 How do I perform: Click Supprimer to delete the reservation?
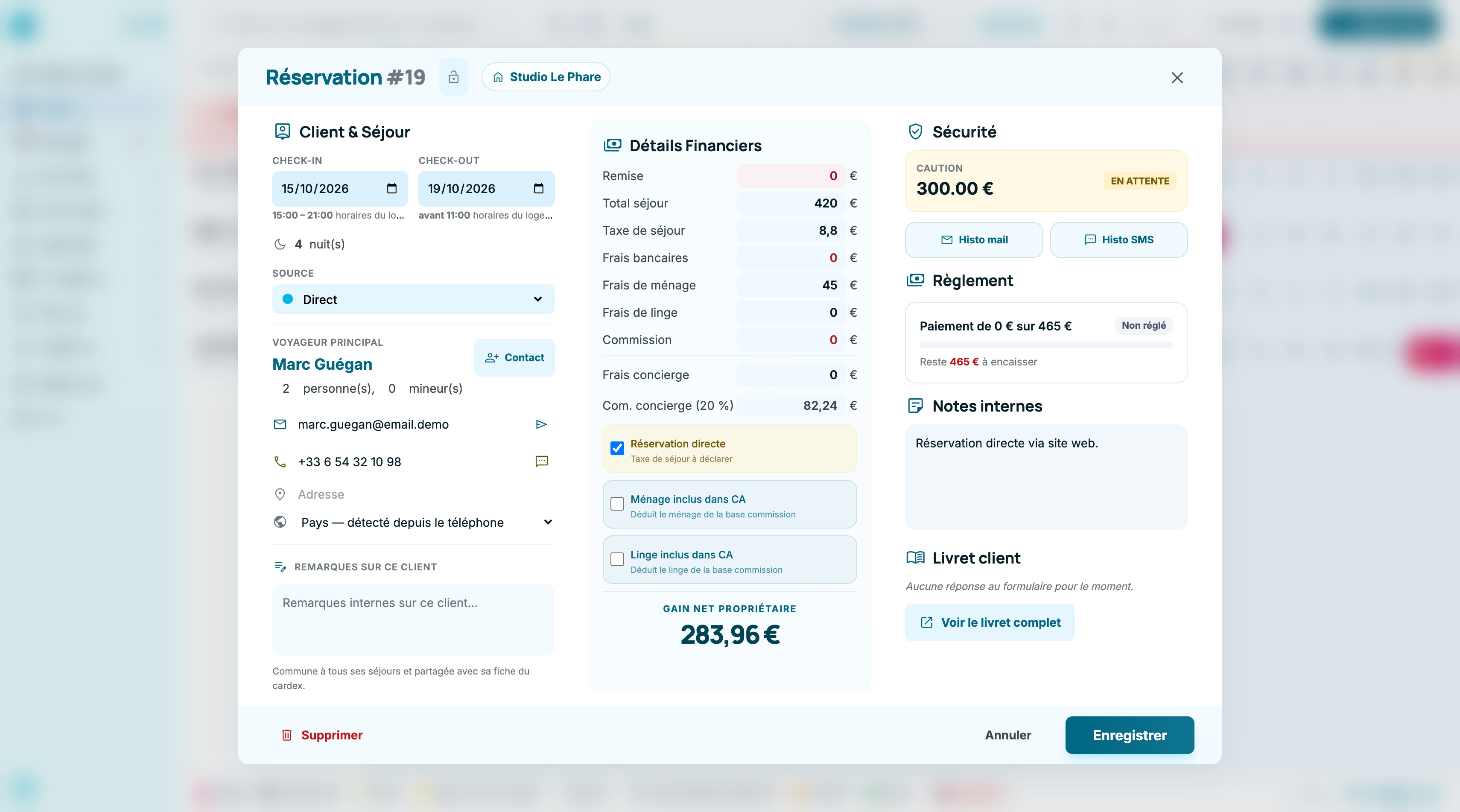pyautogui.click(x=321, y=735)
